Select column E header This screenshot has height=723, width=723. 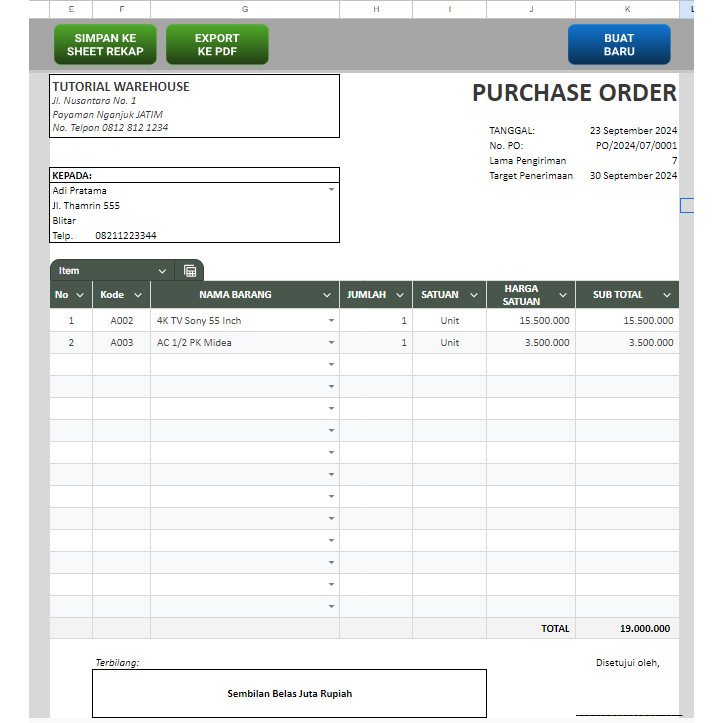click(71, 9)
